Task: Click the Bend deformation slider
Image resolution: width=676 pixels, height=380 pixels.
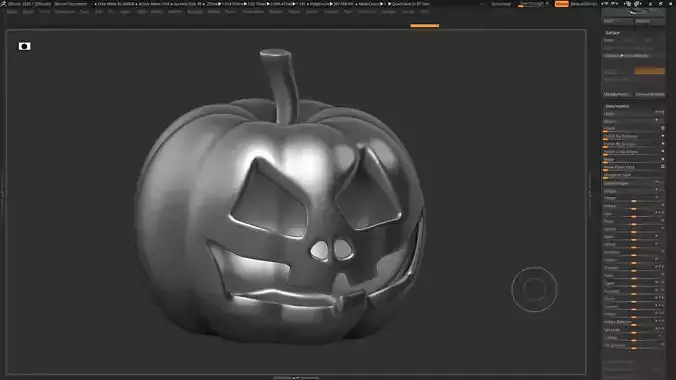Action: click(x=633, y=222)
